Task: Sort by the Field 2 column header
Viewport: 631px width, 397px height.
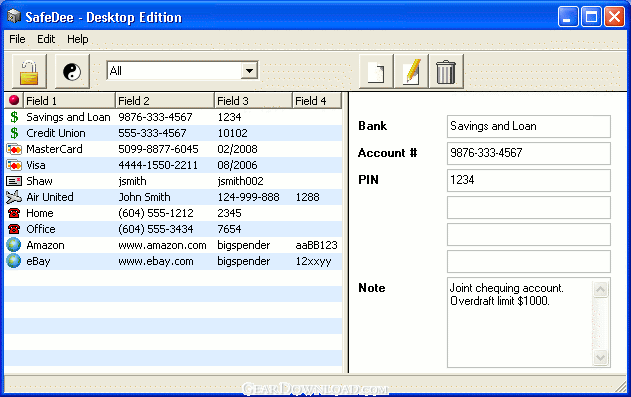Action: pos(165,101)
